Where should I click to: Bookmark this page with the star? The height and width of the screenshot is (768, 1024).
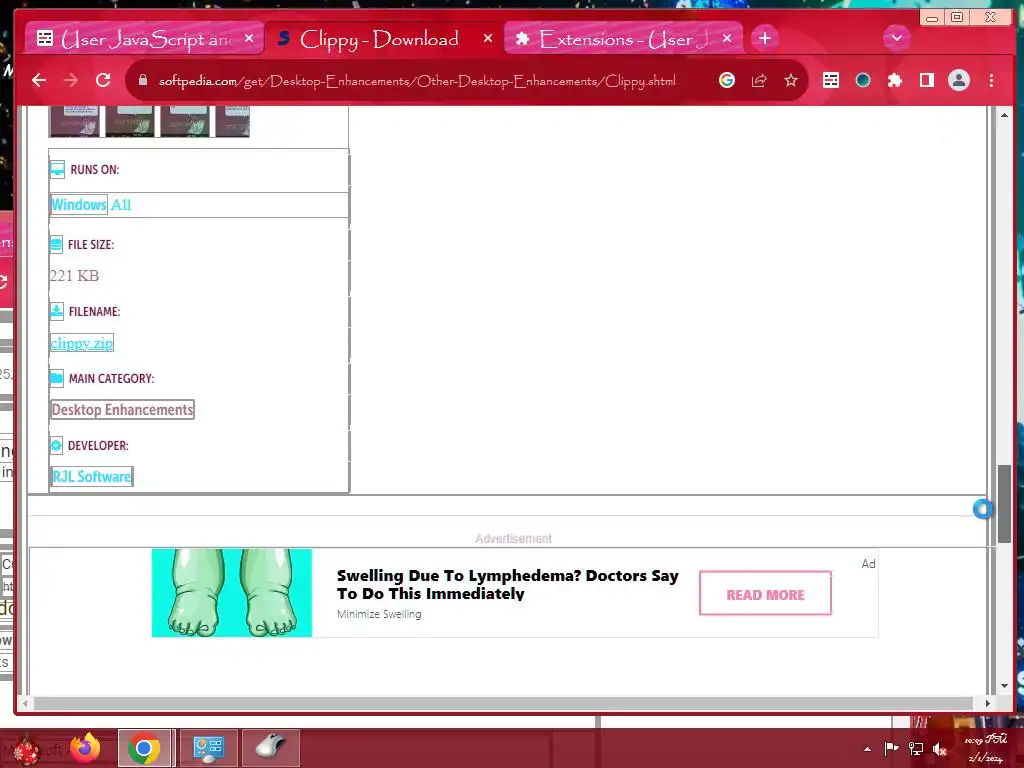(791, 80)
